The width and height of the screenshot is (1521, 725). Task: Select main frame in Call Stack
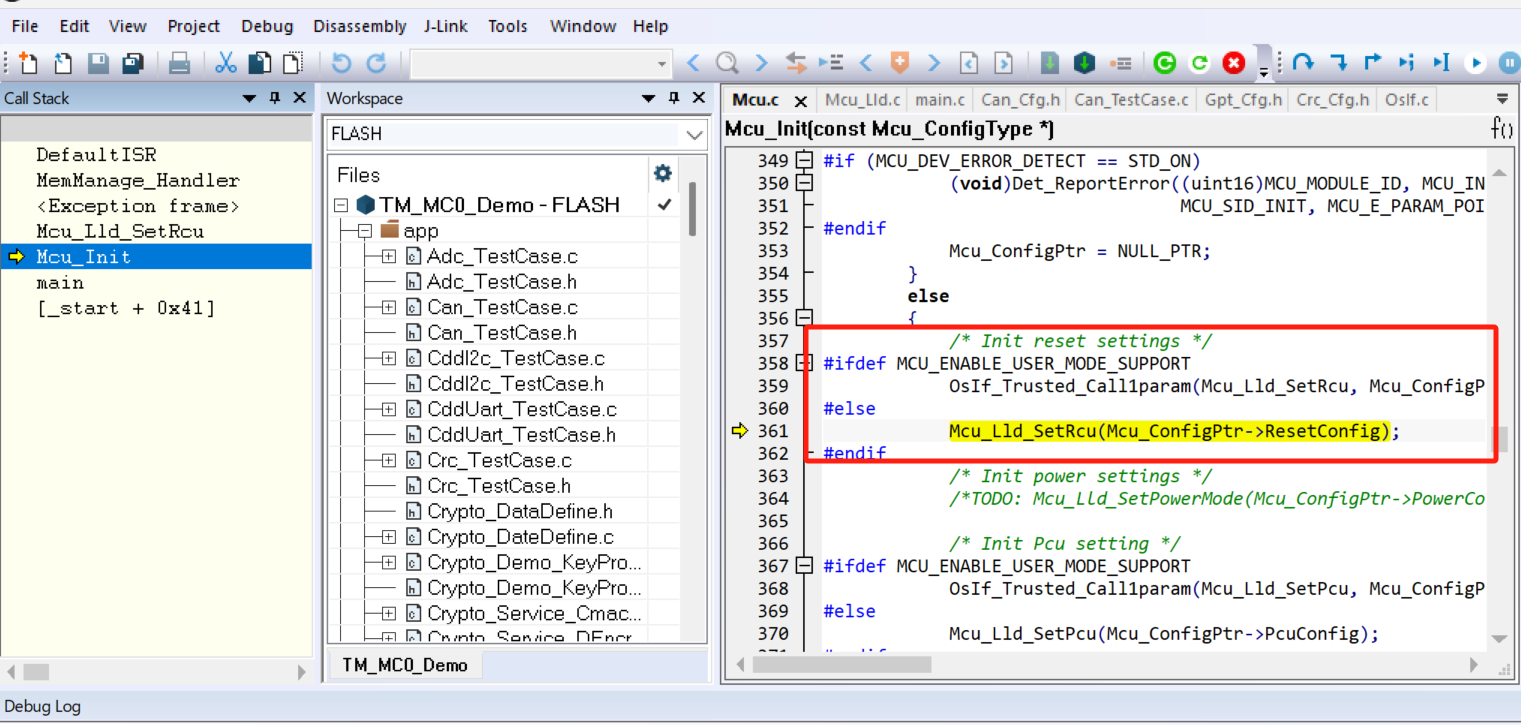(60, 282)
